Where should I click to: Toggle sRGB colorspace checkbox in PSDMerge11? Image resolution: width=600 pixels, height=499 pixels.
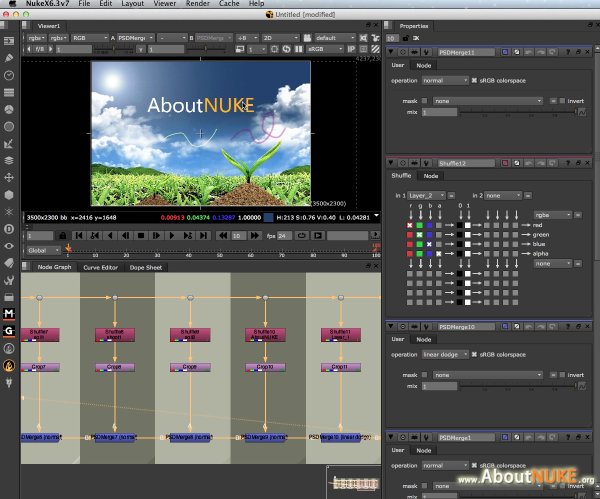474,80
